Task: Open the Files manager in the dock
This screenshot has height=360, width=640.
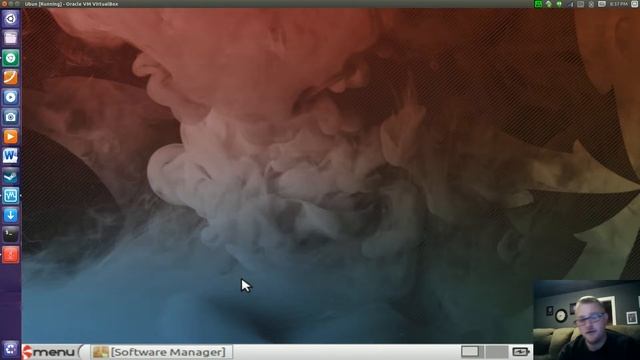Action: tap(11, 38)
